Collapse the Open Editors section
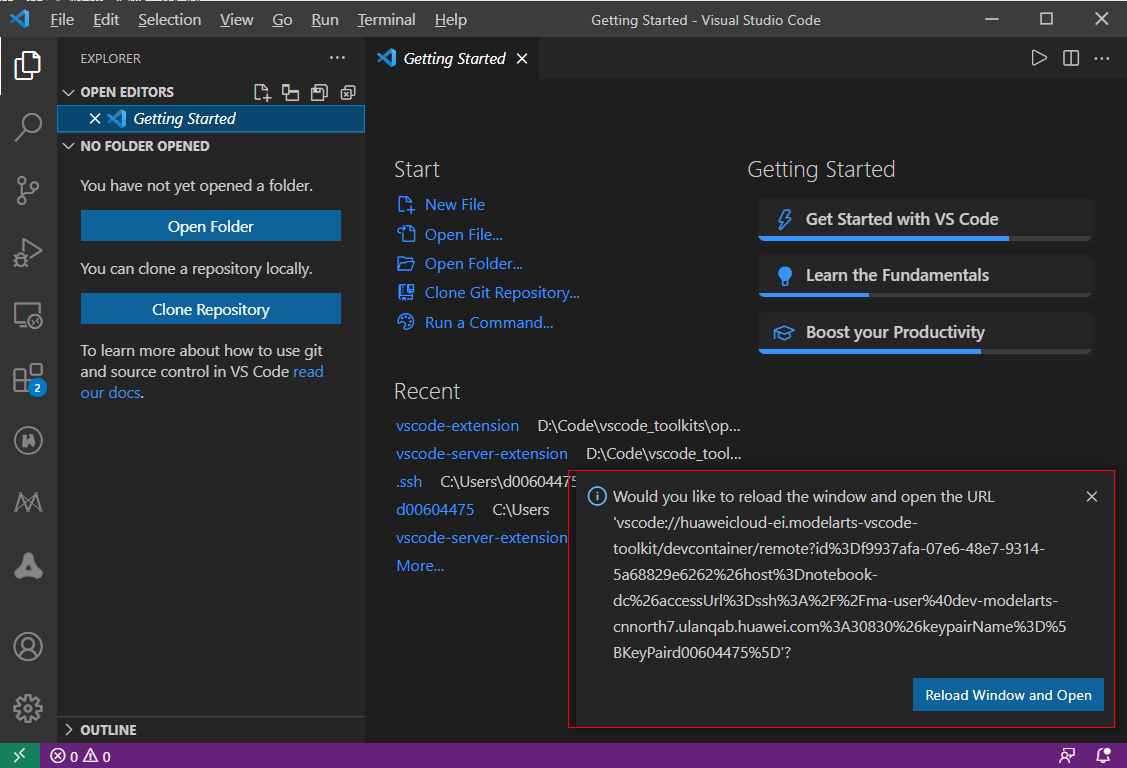 [69, 93]
